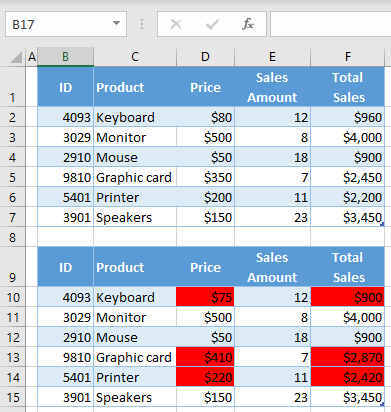
Task: Click the Enter checkmark formula bar icon
Action: pos(212,24)
